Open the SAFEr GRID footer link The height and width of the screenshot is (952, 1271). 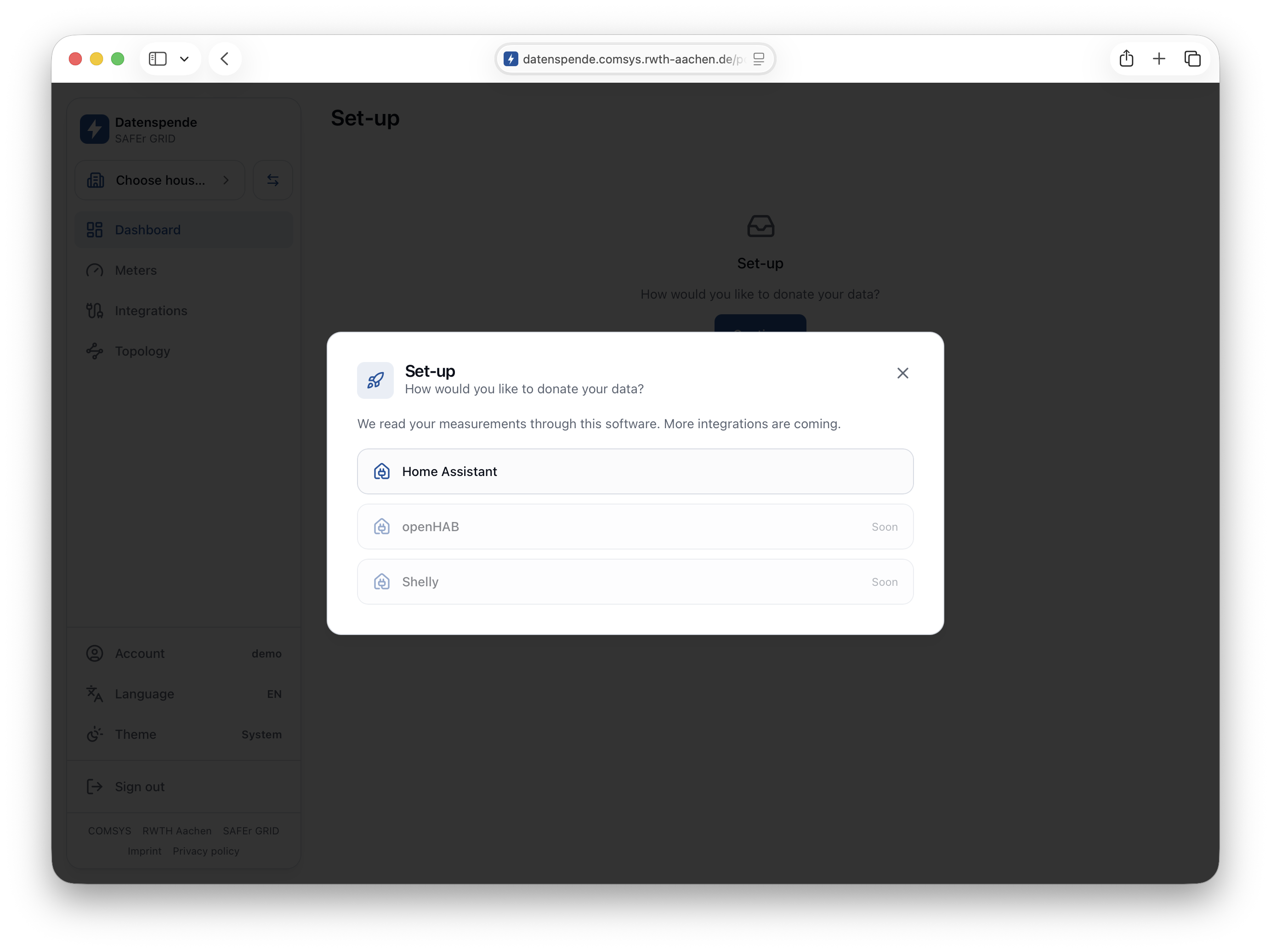251,831
